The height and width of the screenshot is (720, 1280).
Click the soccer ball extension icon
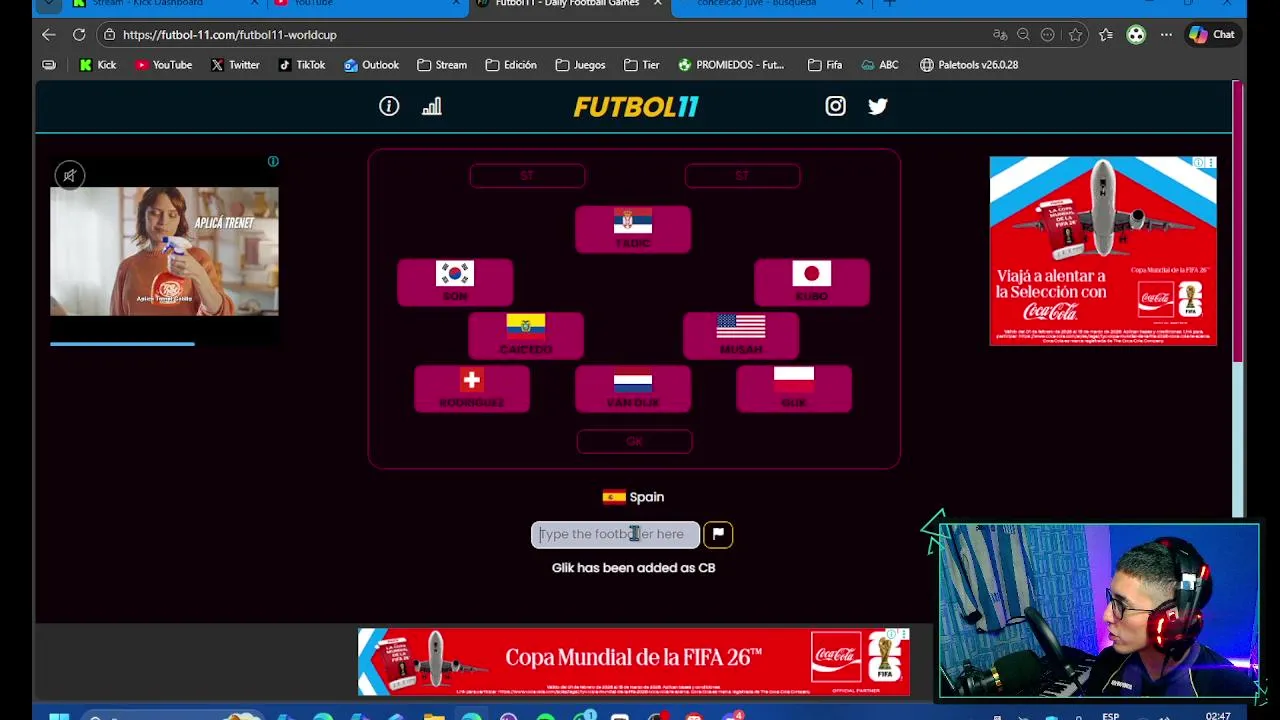pos(1136,34)
